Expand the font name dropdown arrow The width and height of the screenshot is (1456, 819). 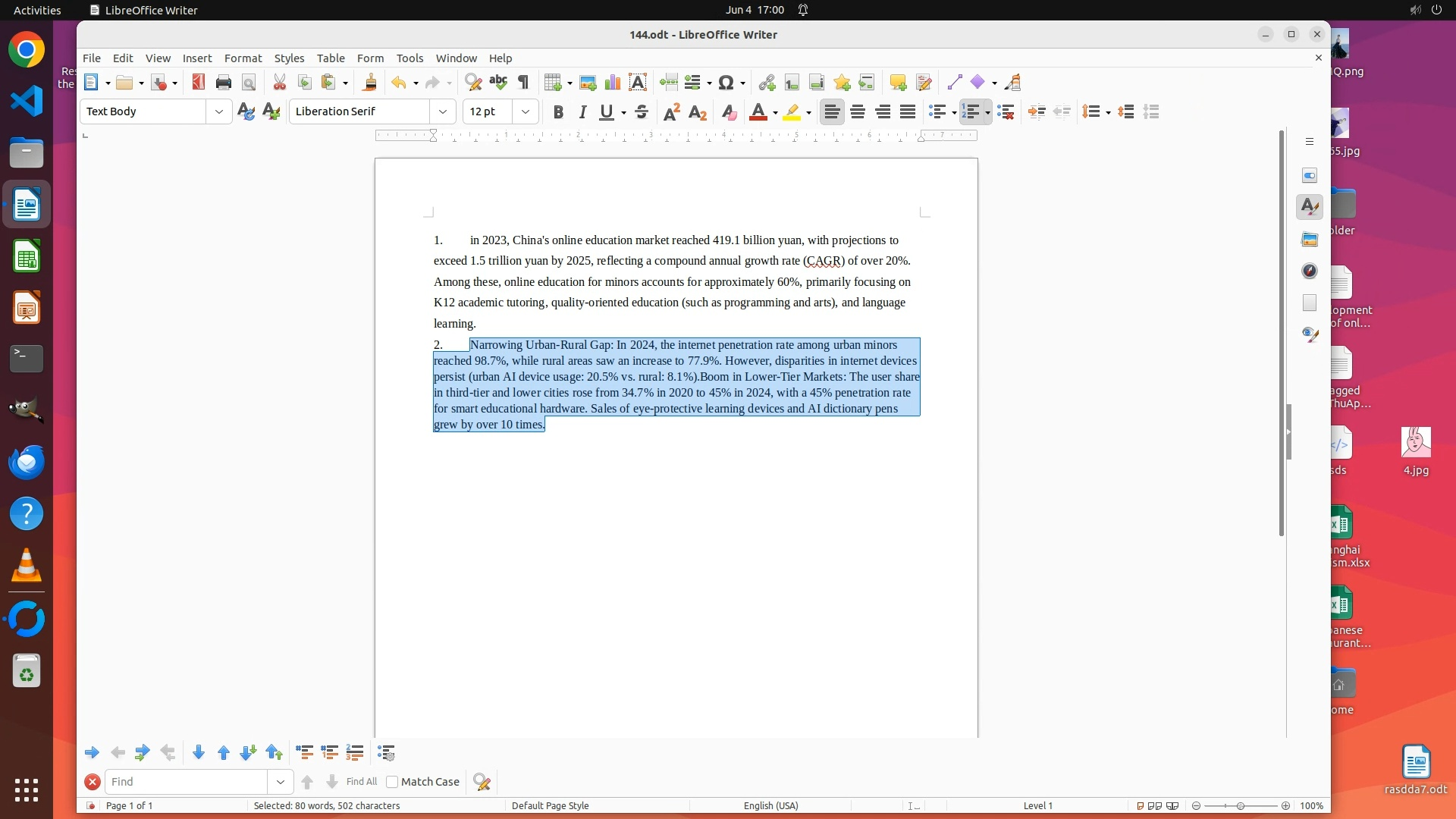click(443, 111)
